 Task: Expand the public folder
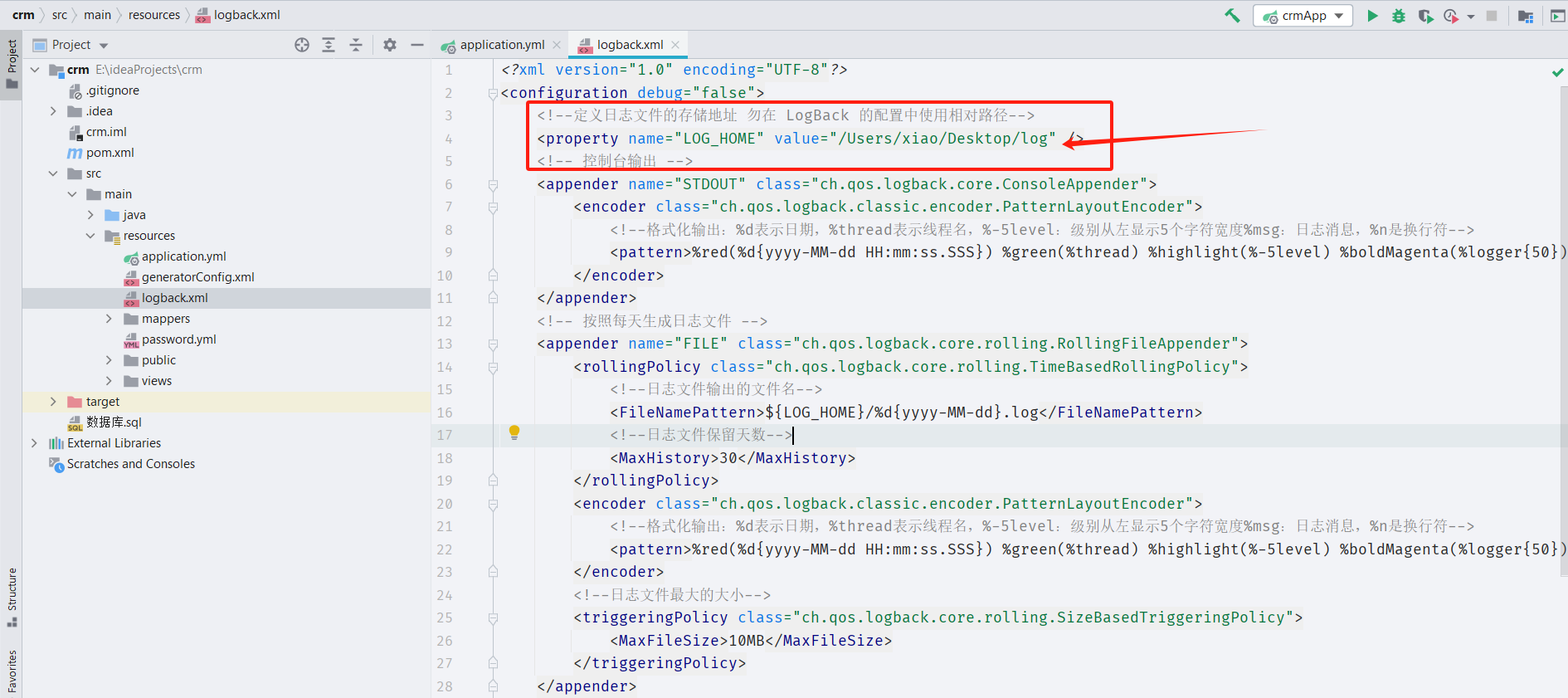[109, 360]
